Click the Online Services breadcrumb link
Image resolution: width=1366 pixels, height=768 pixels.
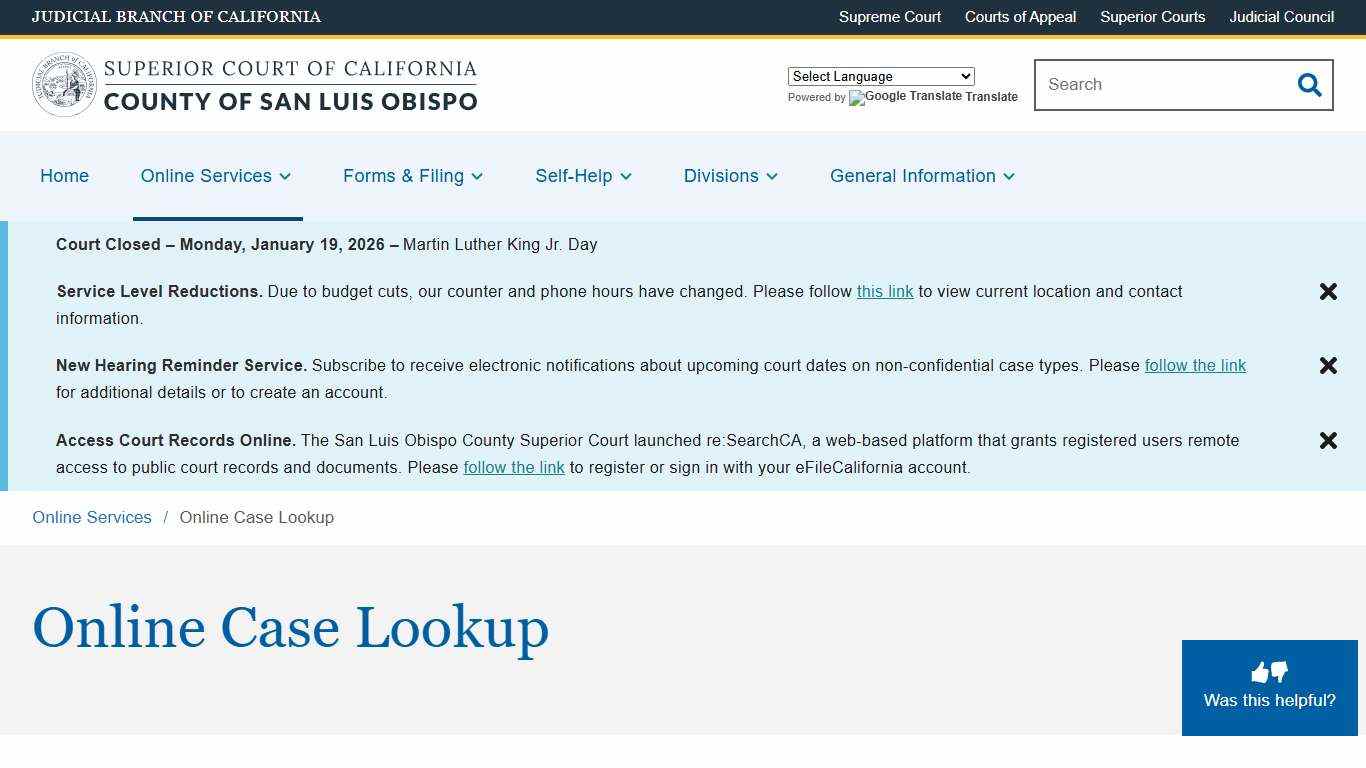(x=91, y=517)
